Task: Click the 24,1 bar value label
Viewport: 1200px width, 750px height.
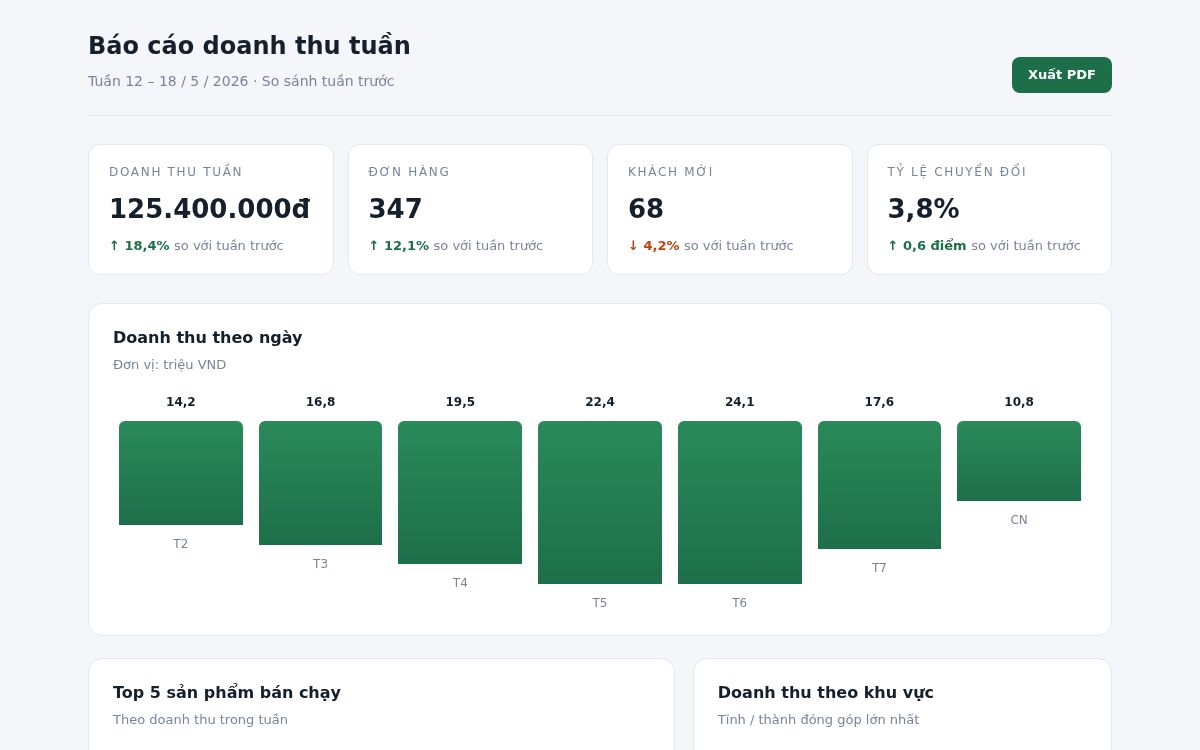Action: 740,402
